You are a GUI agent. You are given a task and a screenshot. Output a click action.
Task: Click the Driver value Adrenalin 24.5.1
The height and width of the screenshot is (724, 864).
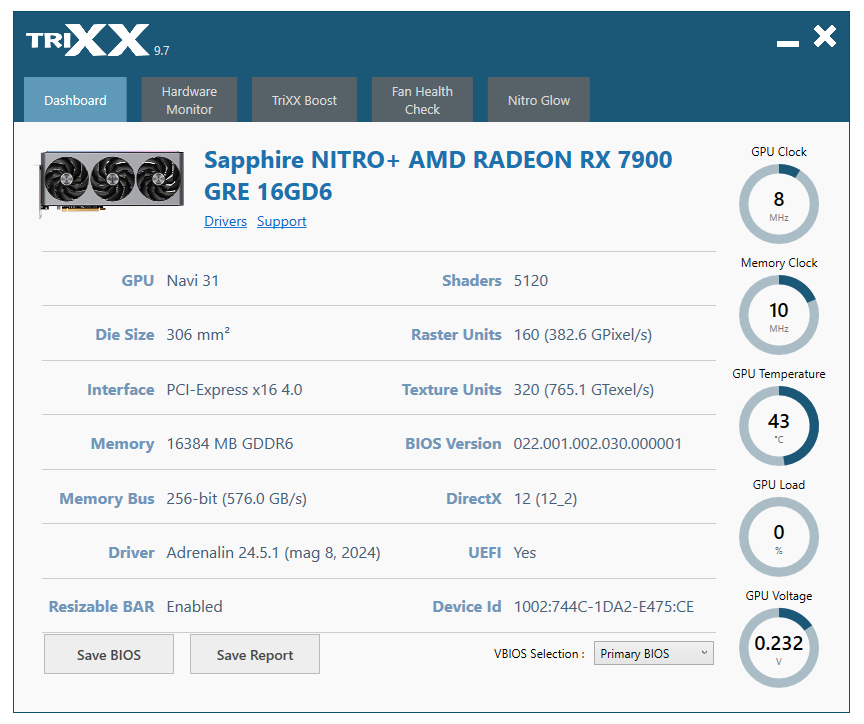[273, 553]
